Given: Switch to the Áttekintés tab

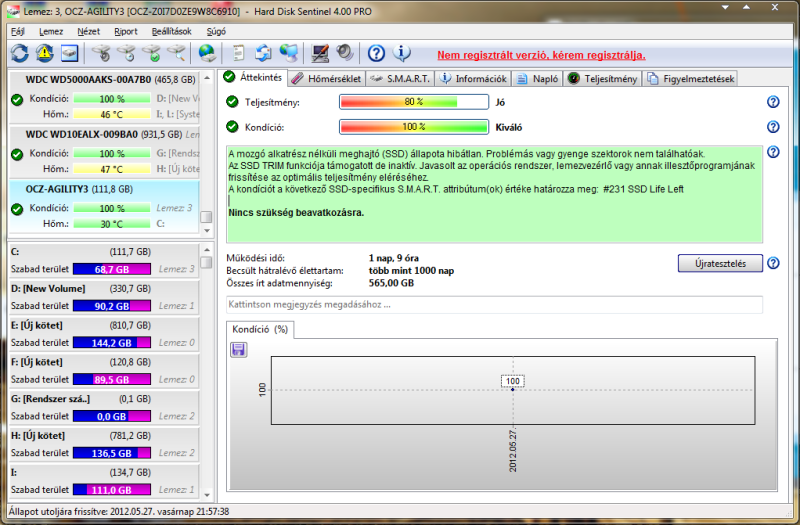Looking at the screenshot, I should point(254,78).
